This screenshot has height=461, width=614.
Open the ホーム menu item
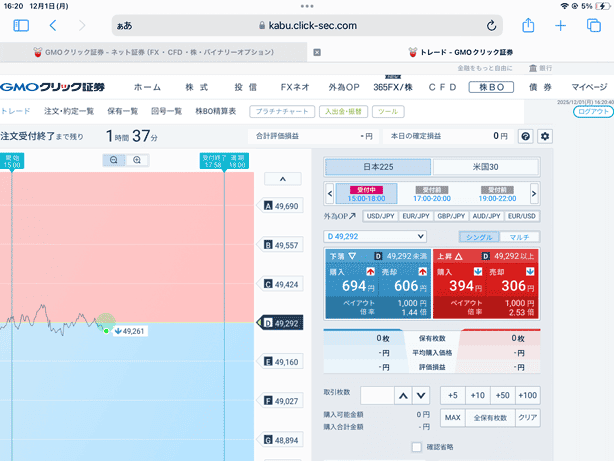click(148, 87)
